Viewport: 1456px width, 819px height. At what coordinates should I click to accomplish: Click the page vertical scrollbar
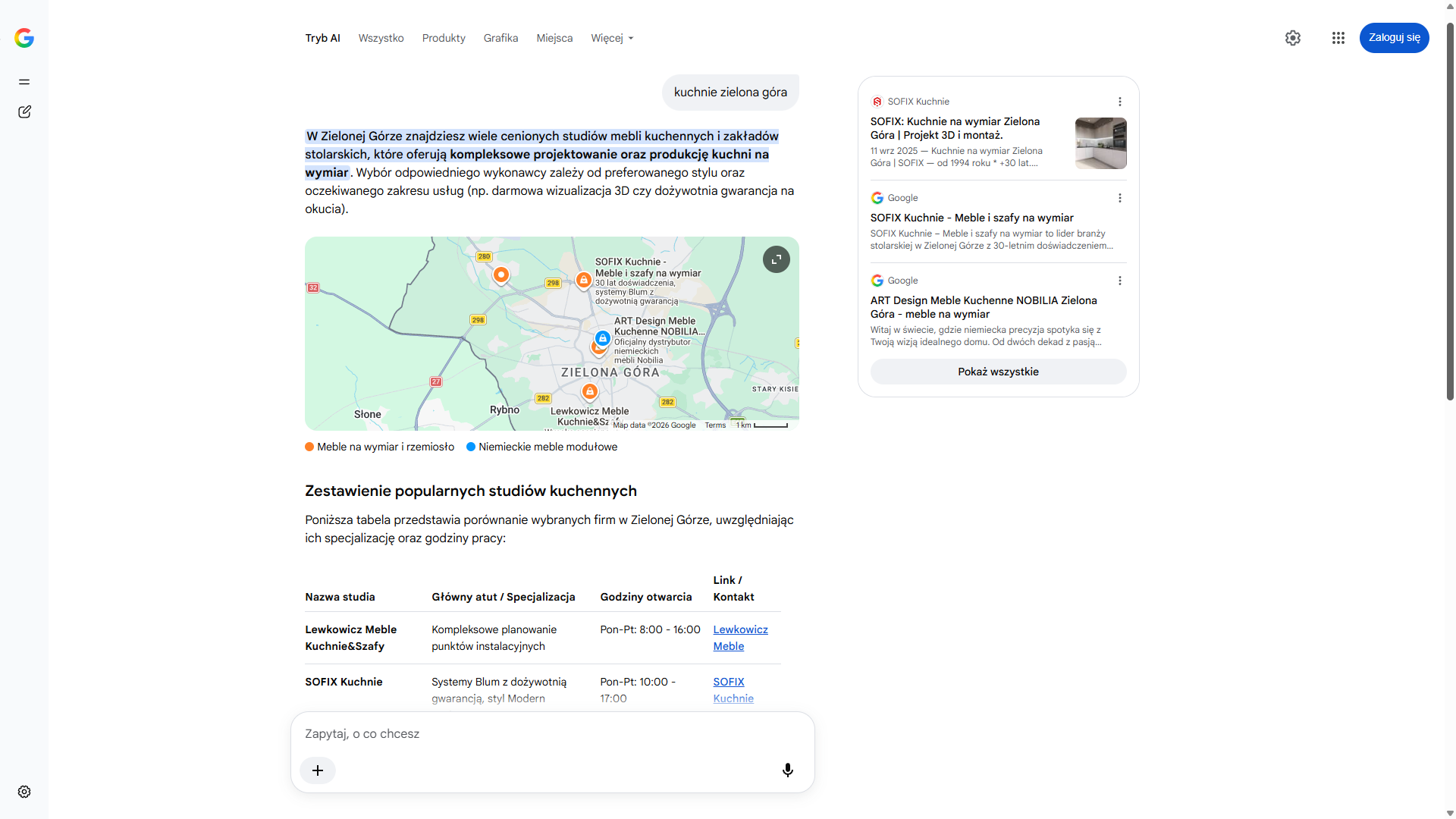[x=1450, y=212]
